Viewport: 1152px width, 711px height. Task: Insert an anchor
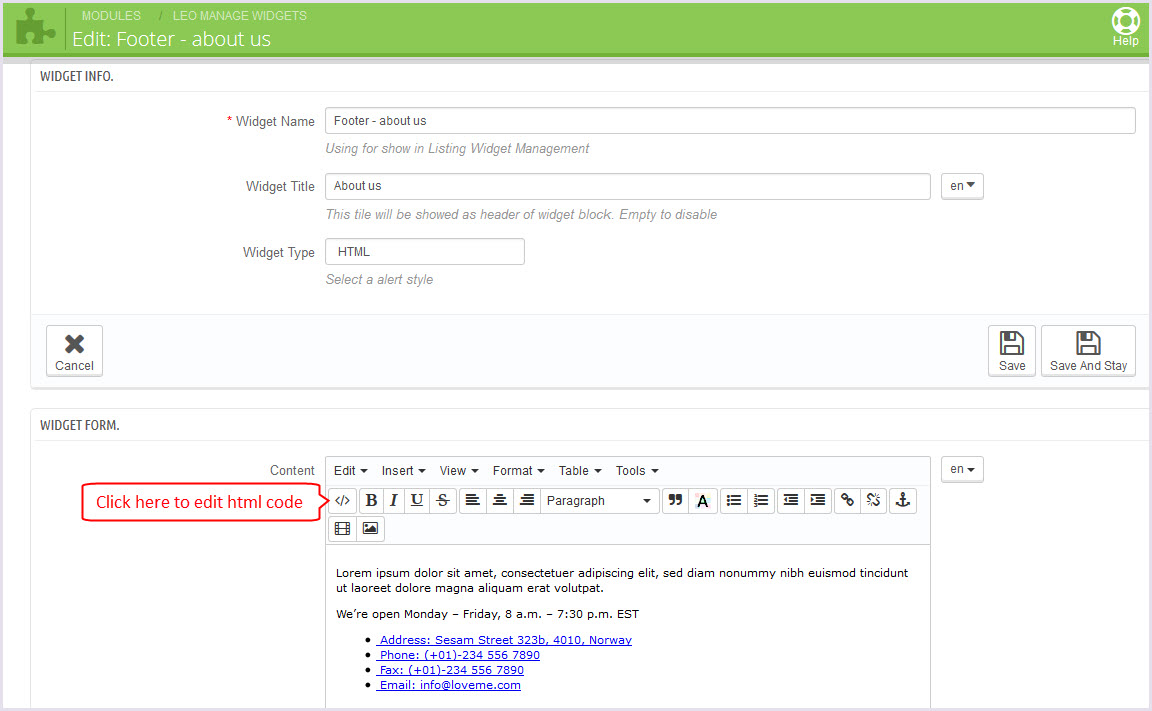902,500
